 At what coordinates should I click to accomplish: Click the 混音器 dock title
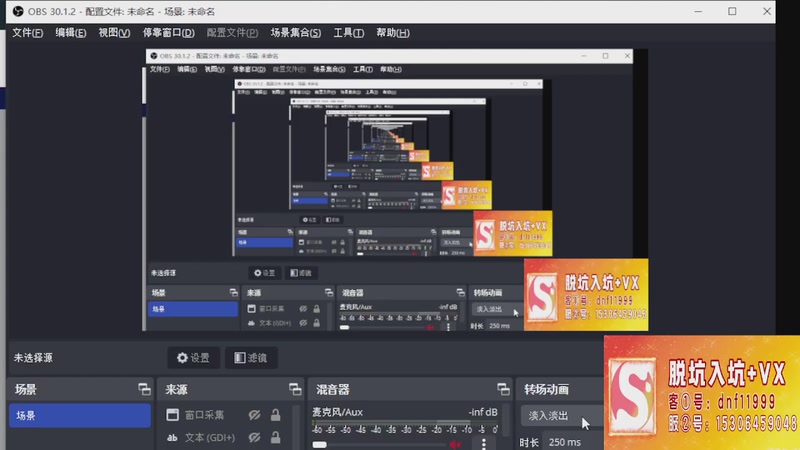(x=333, y=390)
